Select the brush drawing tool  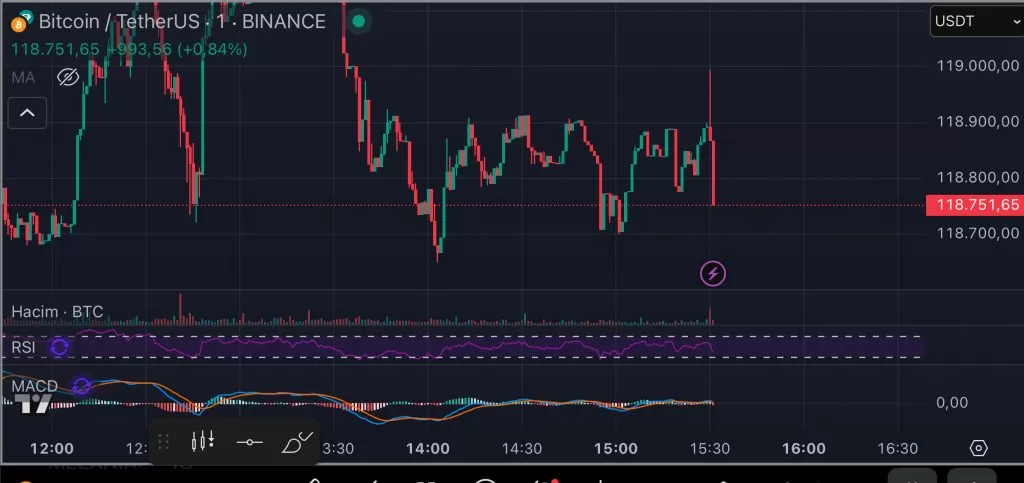tap(297, 441)
